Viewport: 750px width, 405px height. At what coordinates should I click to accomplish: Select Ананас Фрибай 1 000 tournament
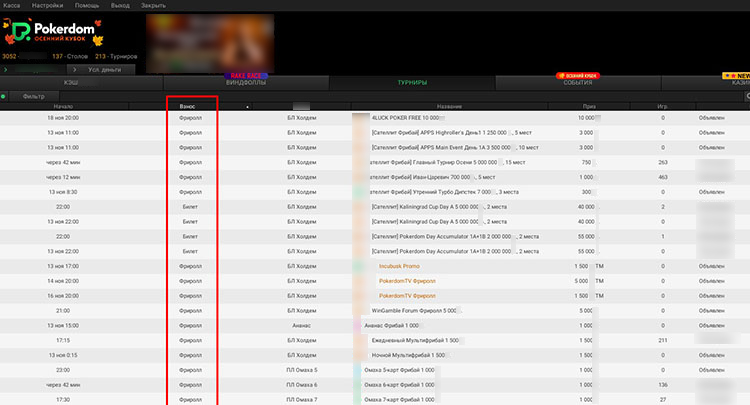point(375,325)
